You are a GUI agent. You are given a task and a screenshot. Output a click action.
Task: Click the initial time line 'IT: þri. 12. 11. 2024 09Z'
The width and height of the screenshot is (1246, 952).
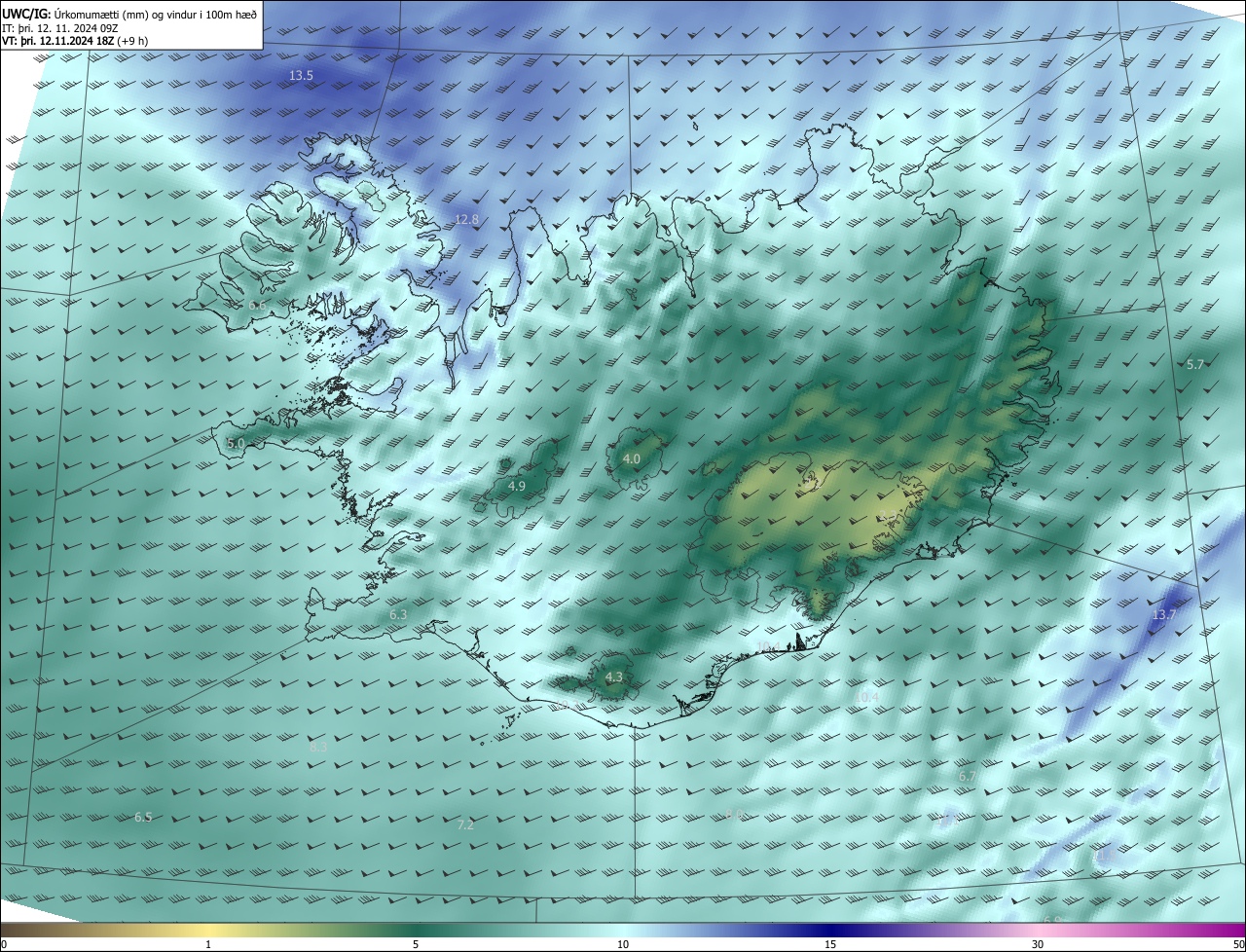(x=60, y=28)
